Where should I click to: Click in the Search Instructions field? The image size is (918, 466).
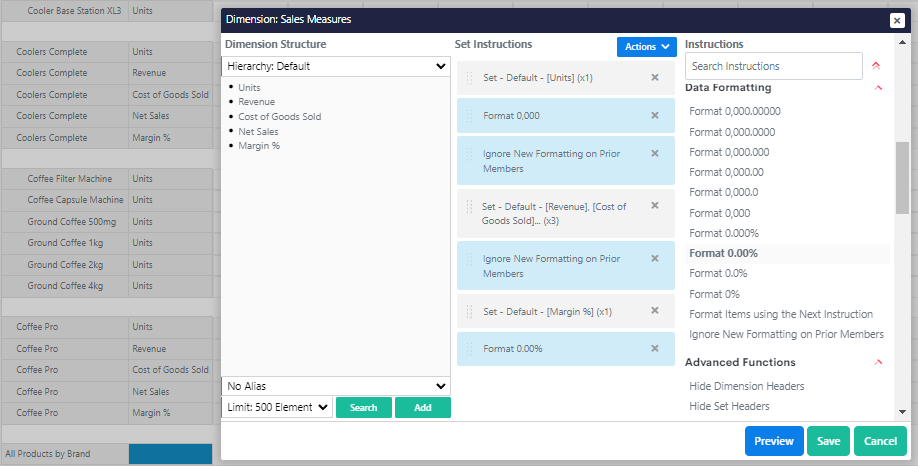tap(773, 66)
